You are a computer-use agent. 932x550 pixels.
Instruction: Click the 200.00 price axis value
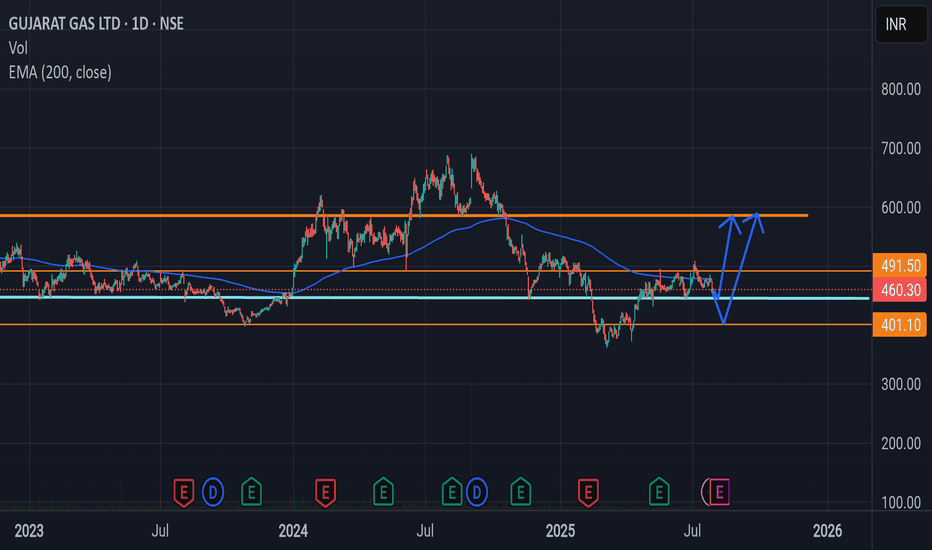point(900,444)
